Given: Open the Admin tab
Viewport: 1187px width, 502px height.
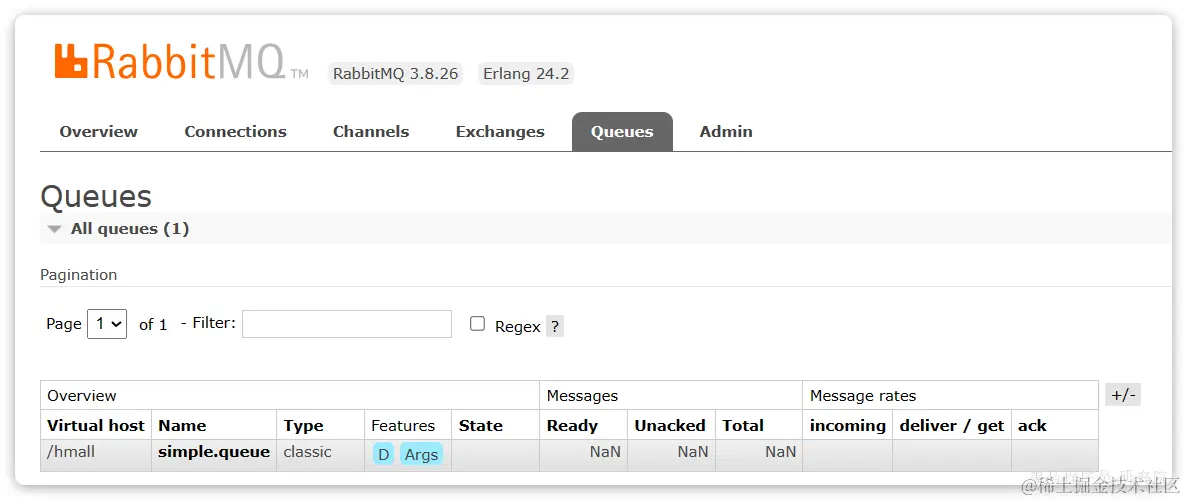Looking at the screenshot, I should tap(726, 132).
